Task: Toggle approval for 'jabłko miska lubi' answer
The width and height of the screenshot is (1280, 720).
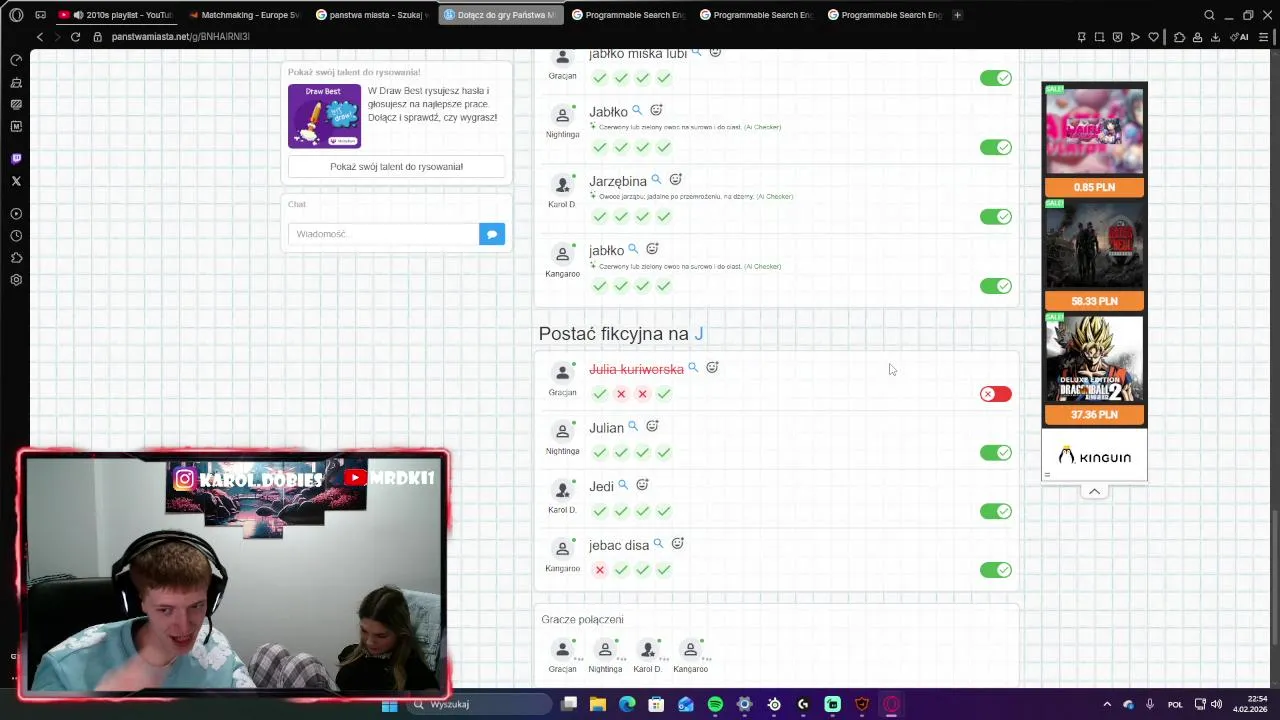Action: pyautogui.click(x=996, y=78)
